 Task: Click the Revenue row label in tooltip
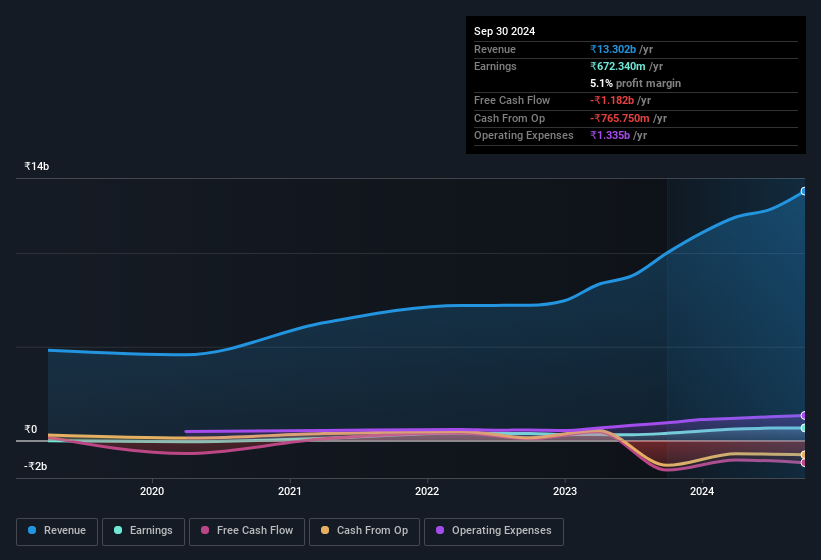495,49
